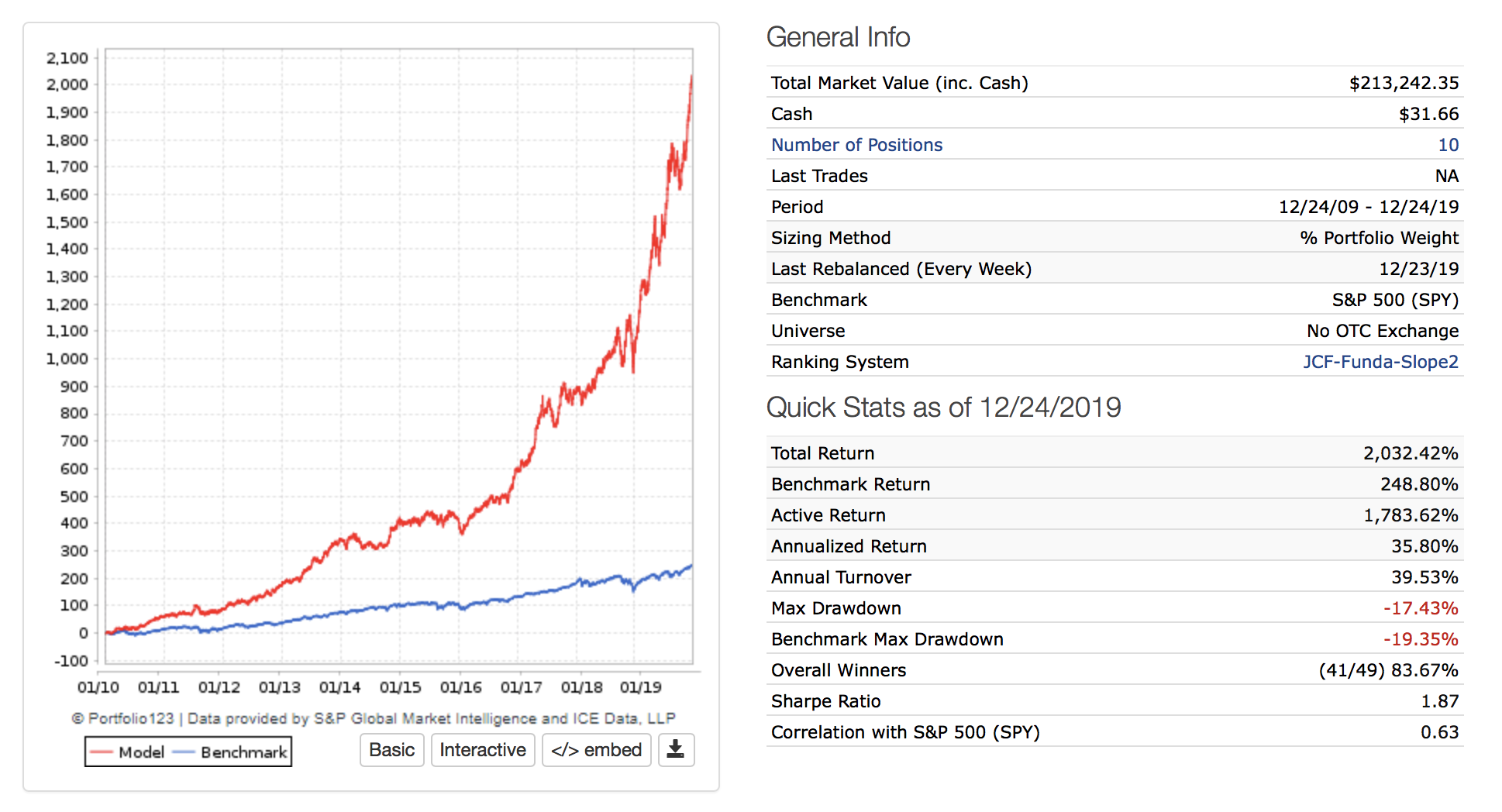The image size is (1502, 812).
Task: Click the blue Benchmark line swatch in legend
Action: 184,752
